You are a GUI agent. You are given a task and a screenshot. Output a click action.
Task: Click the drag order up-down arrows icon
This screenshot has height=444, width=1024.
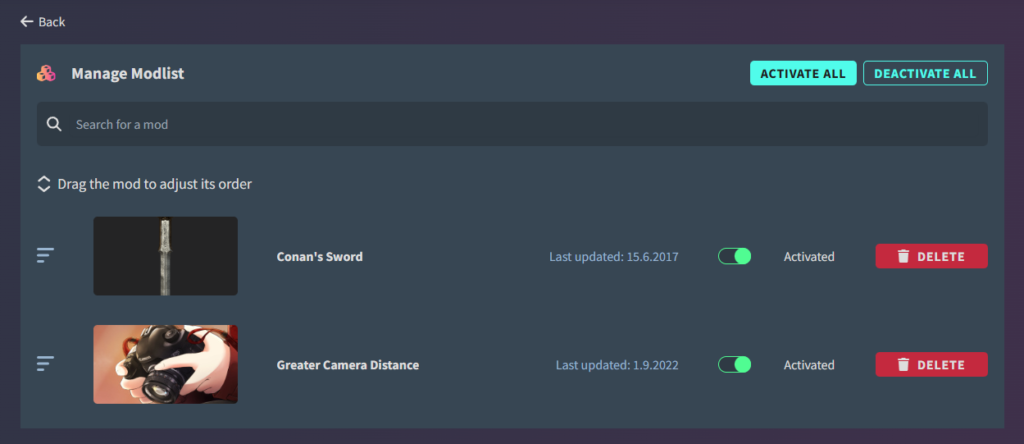pyautogui.click(x=44, y=184)
